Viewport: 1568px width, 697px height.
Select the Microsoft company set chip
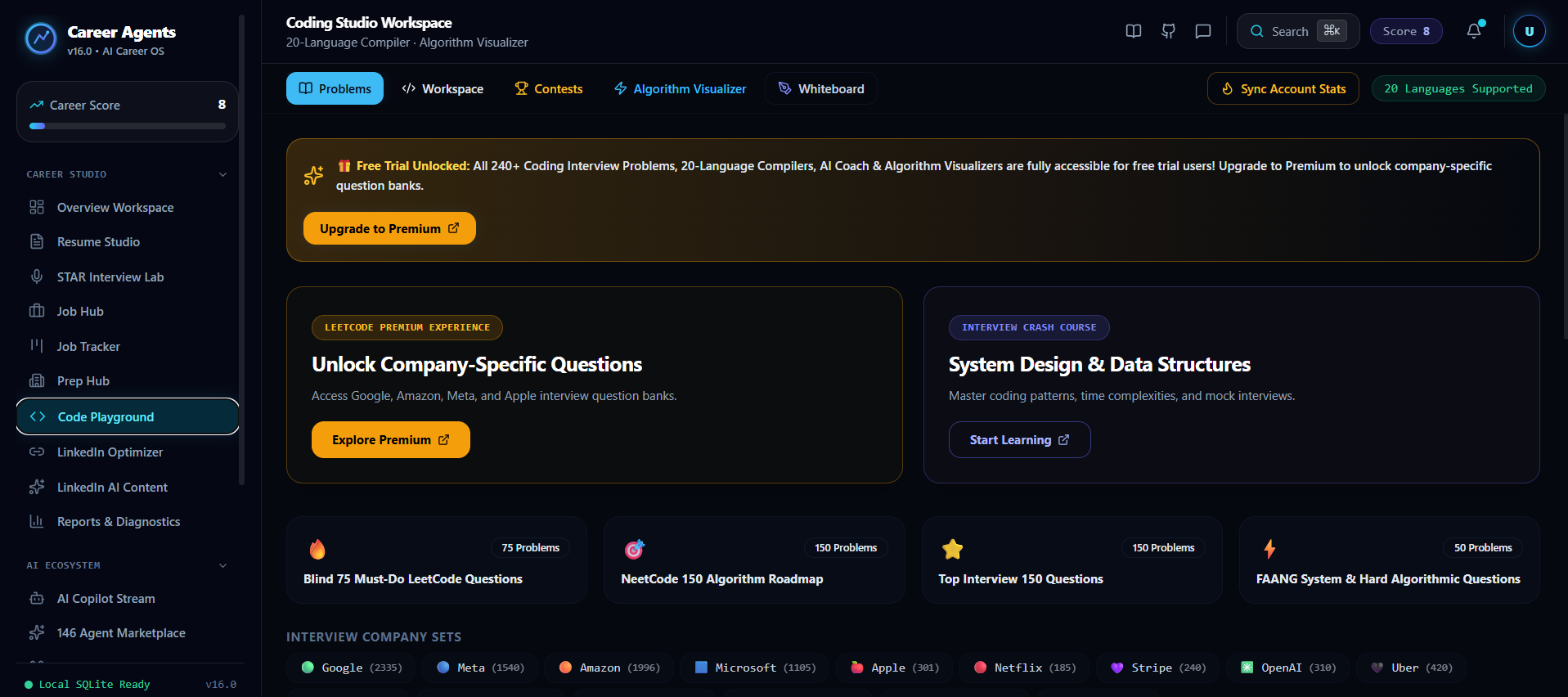coord(754,668)
